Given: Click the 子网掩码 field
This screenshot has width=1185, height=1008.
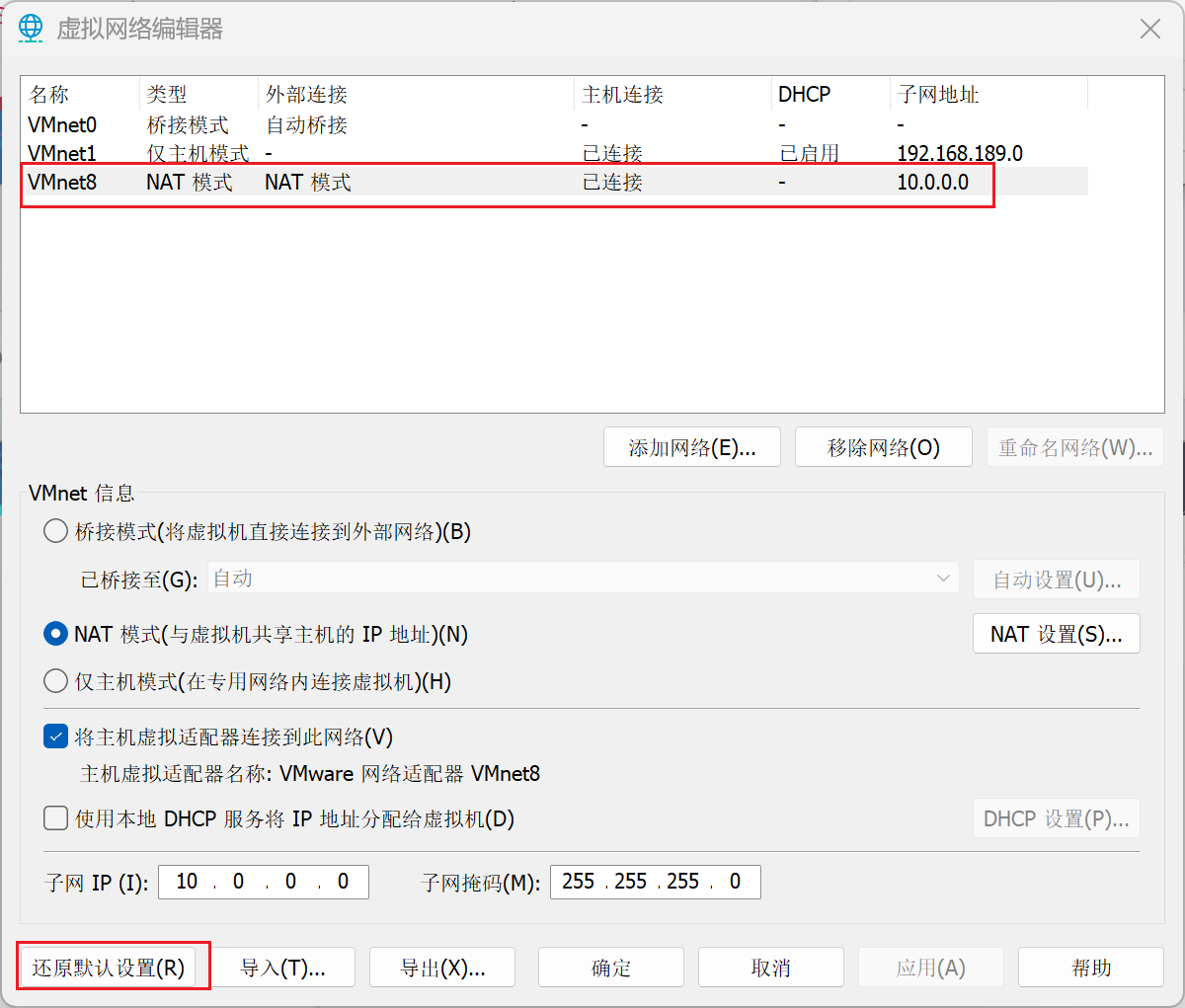Looking at the screenshot, I should coord(656,882).
